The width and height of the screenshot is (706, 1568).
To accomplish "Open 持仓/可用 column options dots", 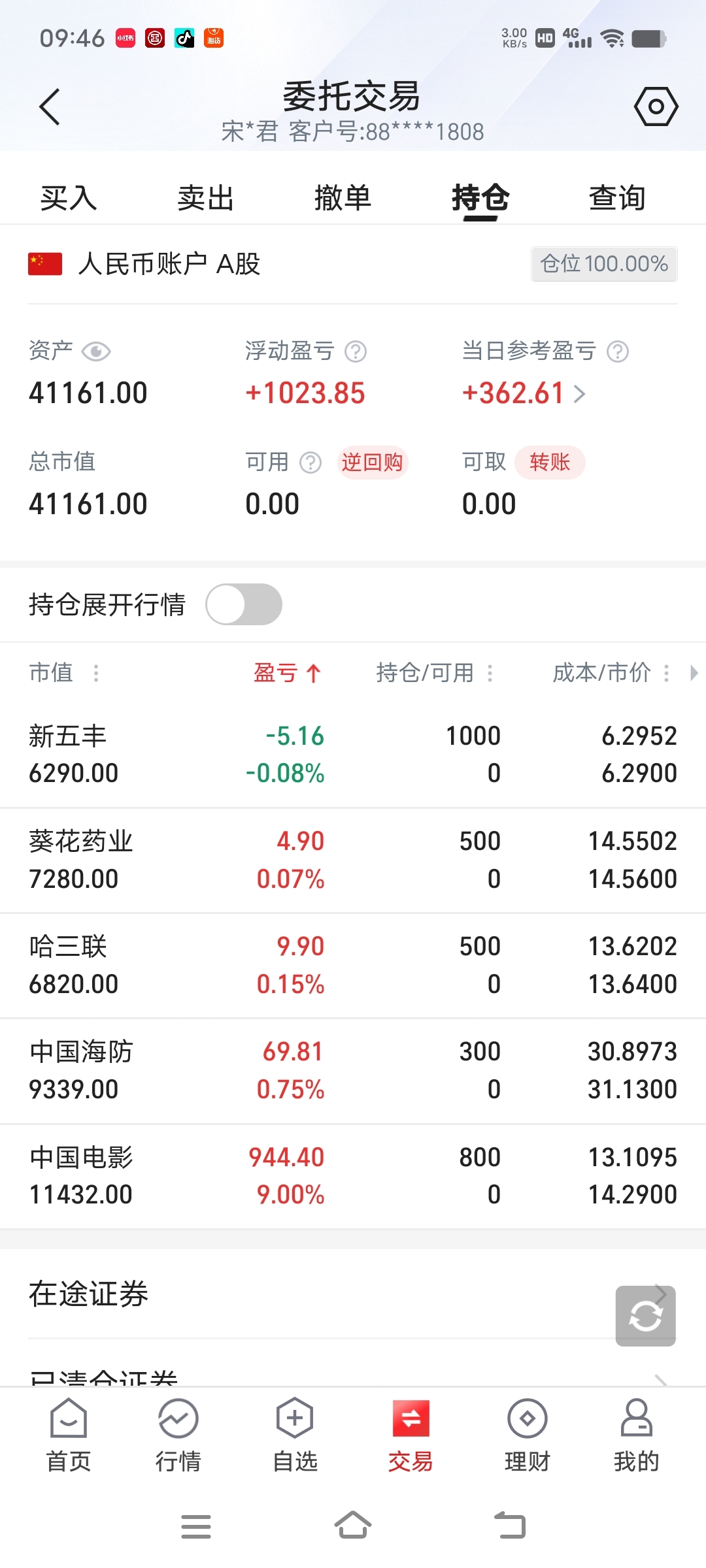I will (x=490, y=673).
